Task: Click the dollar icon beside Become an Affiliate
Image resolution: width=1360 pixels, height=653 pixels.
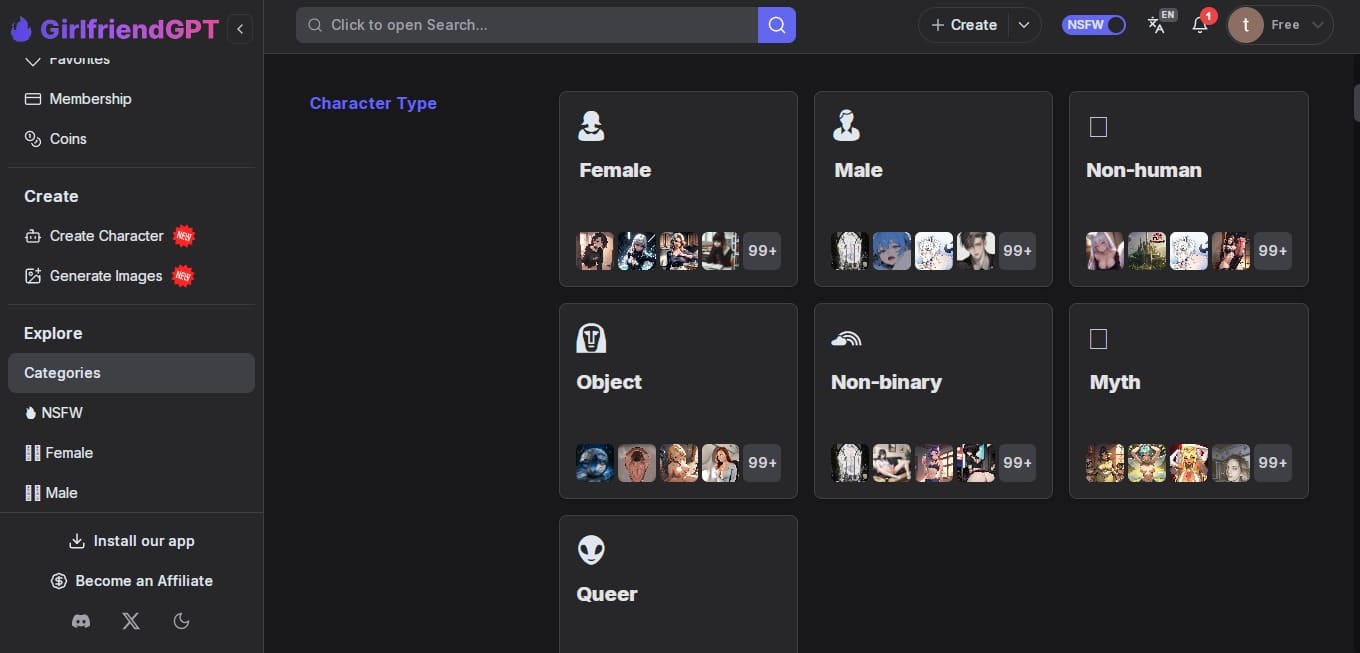Action: (x=58, y=581)
